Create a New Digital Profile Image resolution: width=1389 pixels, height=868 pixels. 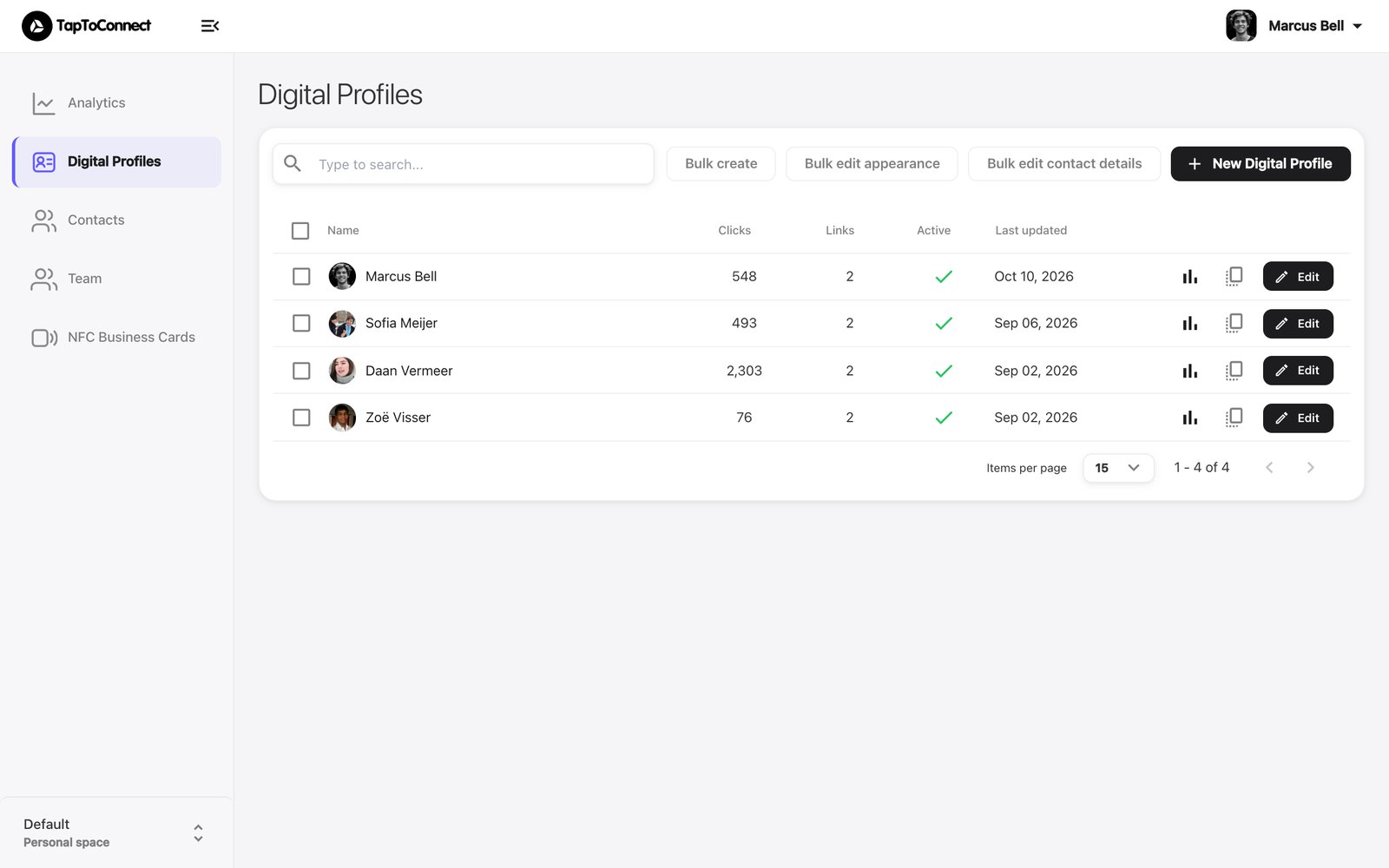point(1261,163)
